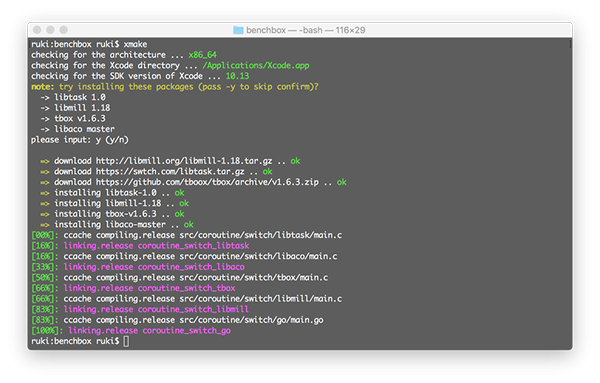Click the folder icon in the title bar
This screenshot has height=383, width=600.
point(238,30)
